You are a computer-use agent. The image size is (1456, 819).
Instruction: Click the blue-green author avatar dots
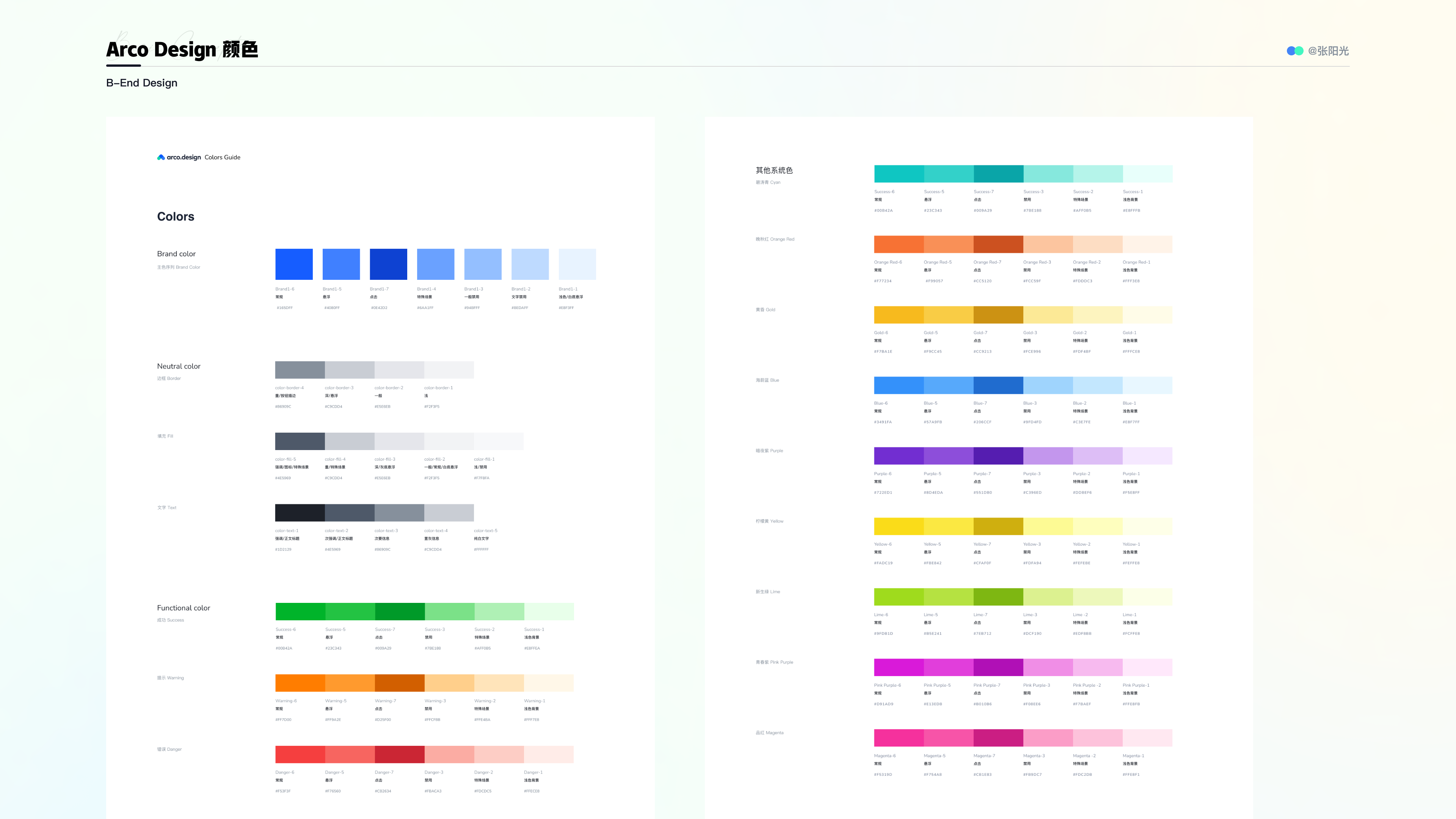tap(1295, 51)
